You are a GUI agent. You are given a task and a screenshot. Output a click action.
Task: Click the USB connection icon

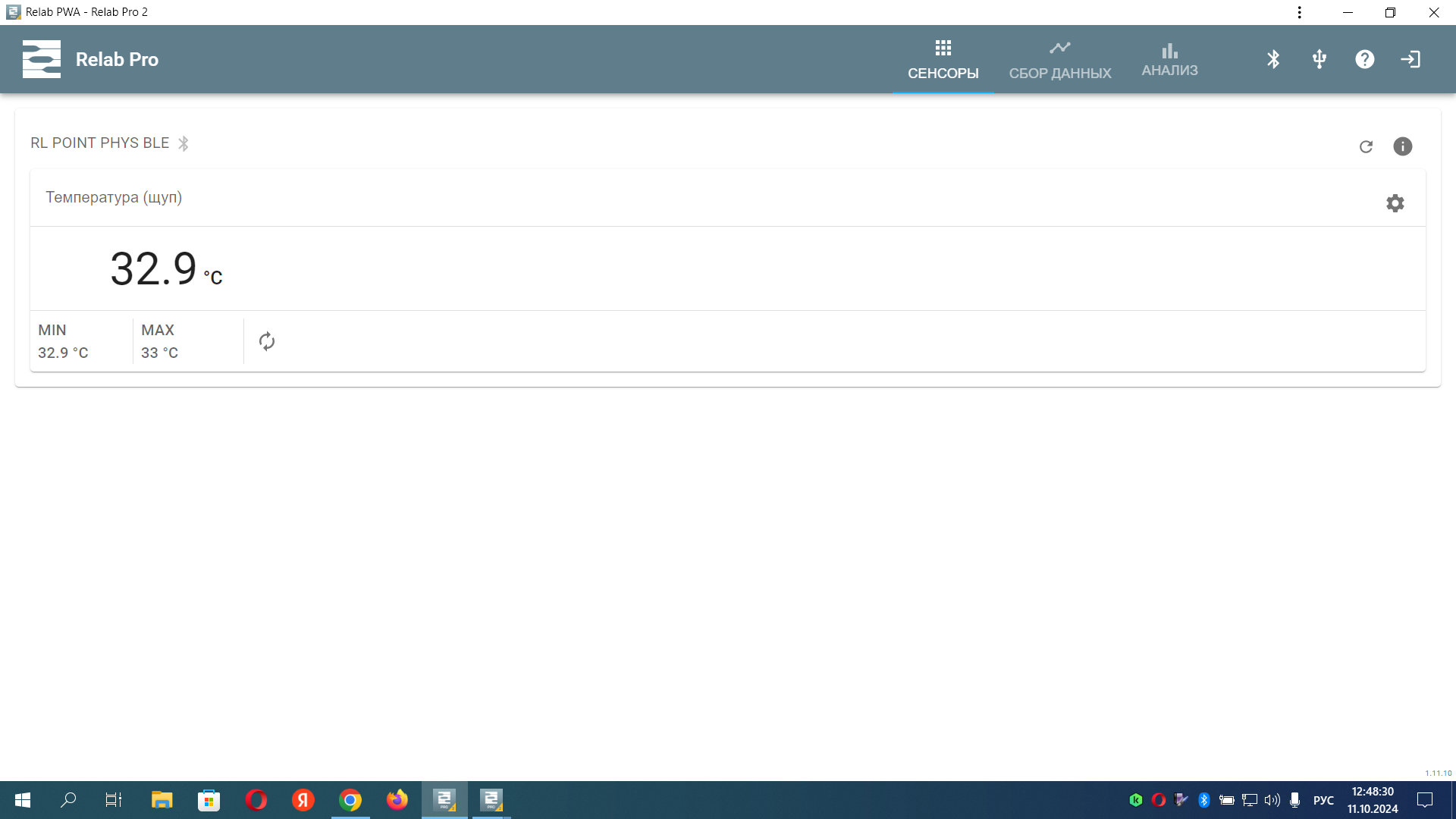(x=1319, y=59)
